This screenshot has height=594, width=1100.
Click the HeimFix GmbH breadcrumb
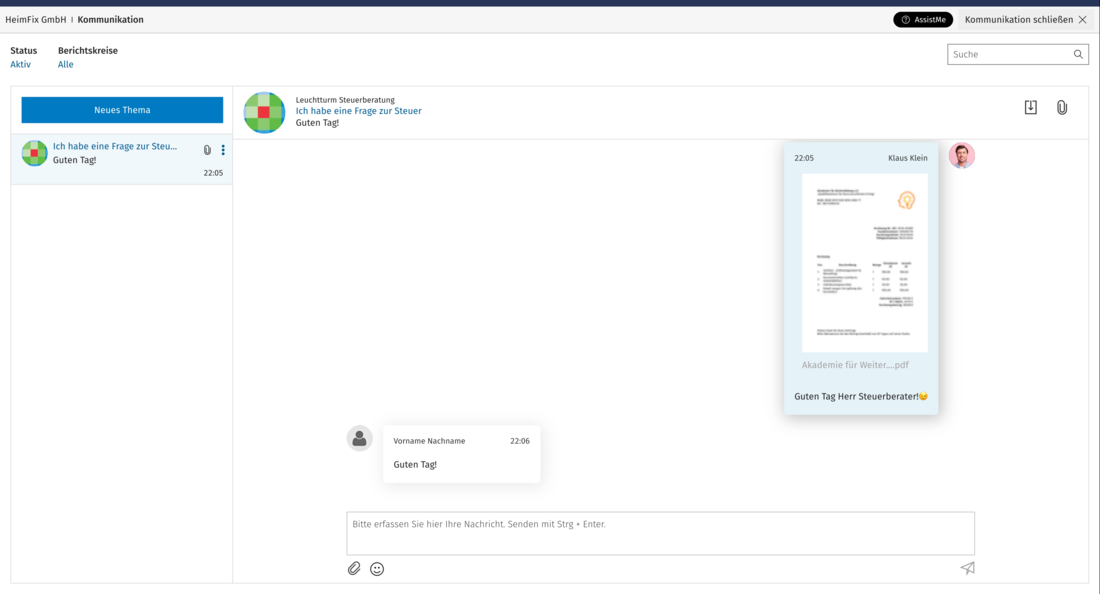(36, 20)
